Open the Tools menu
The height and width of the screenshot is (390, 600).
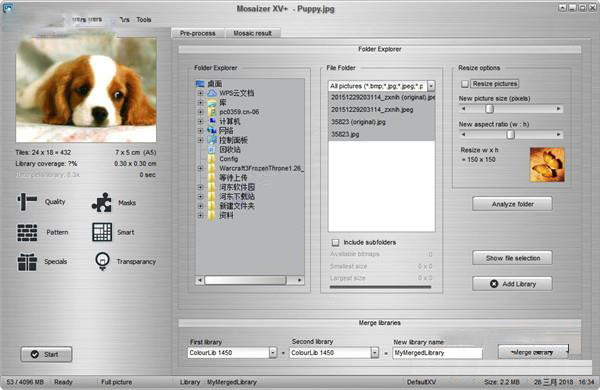144,20
